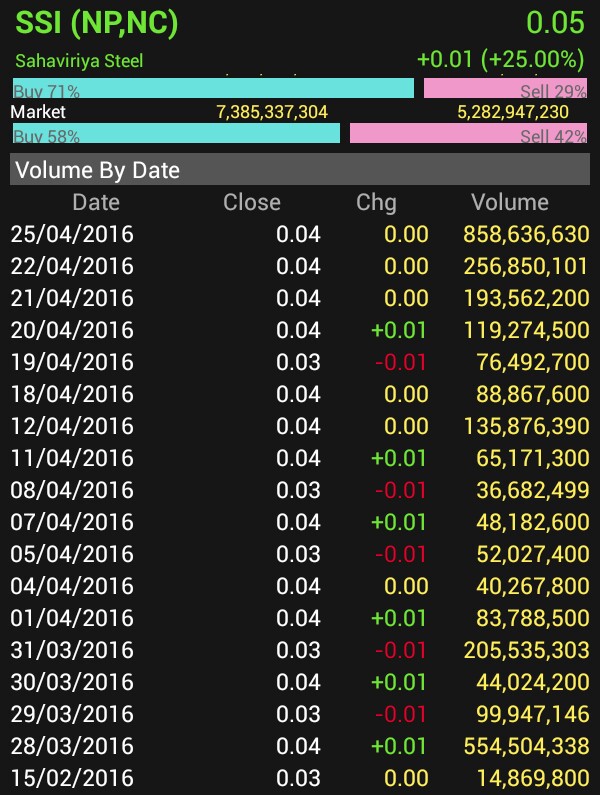Select volume 205,535,303

tap(526, 649)
